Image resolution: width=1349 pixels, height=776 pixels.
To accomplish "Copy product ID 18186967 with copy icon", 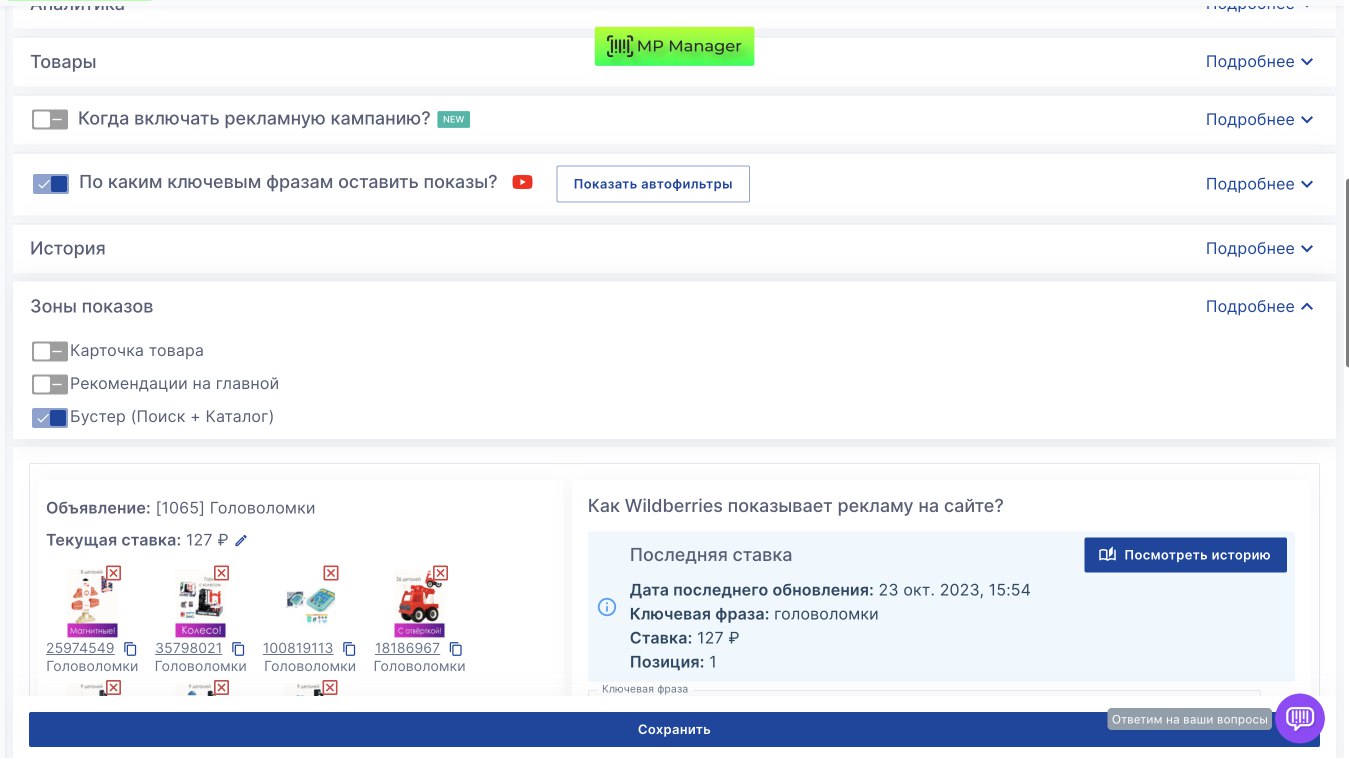I will tap(456, 649).
